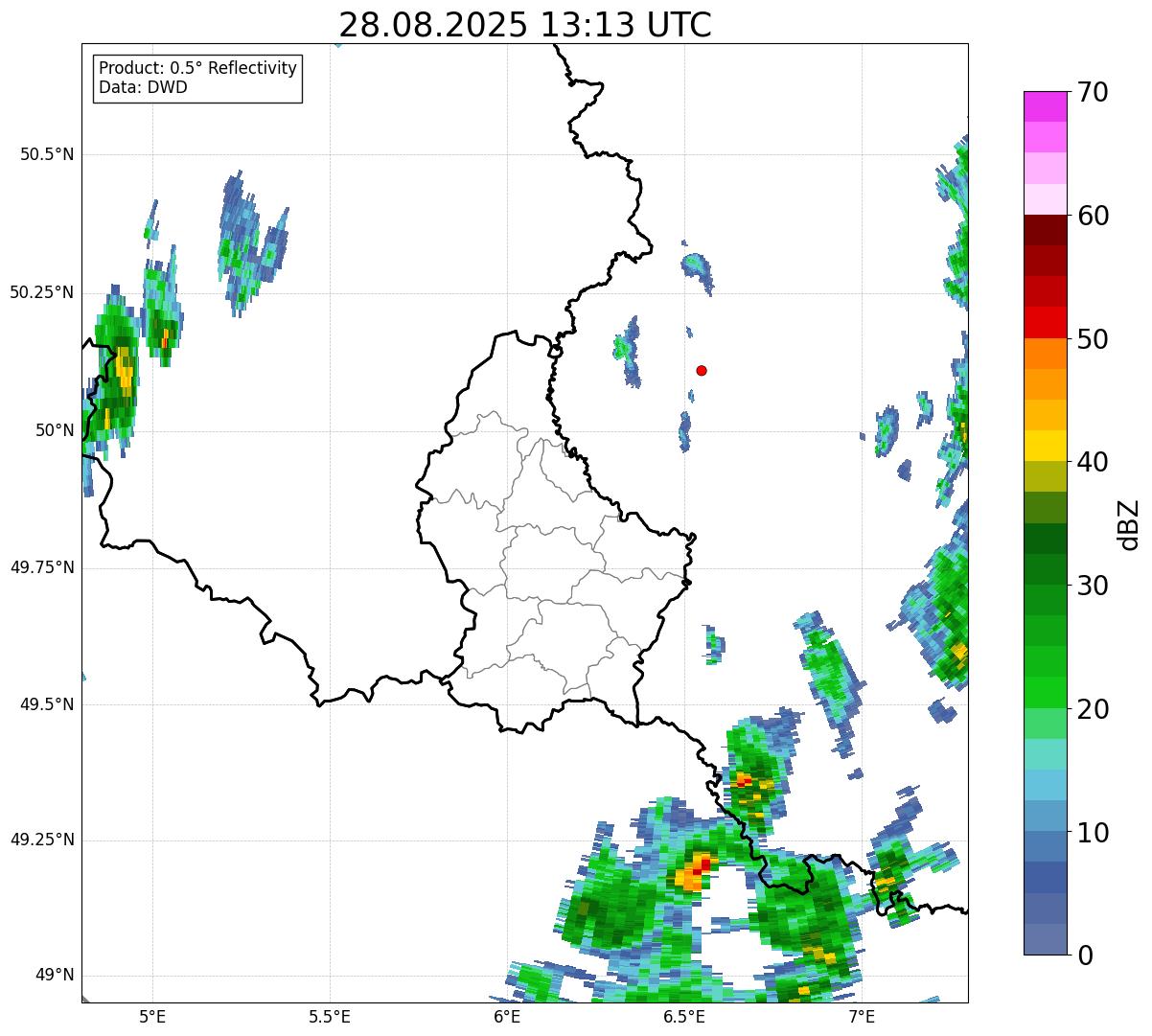Image resolution: width=1152 pixels, height=1036 pixels.
Task: Click the '60' colorbar tick label
Action: click(1091, 216)
